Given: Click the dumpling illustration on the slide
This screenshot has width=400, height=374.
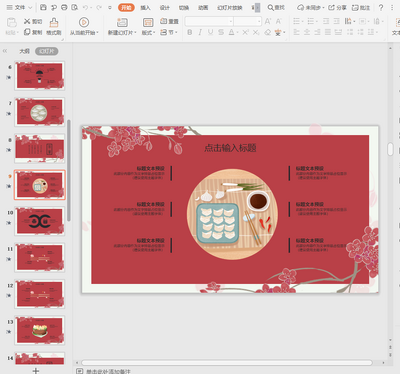Looking at the screenshot, I should [x=232, y=214].
